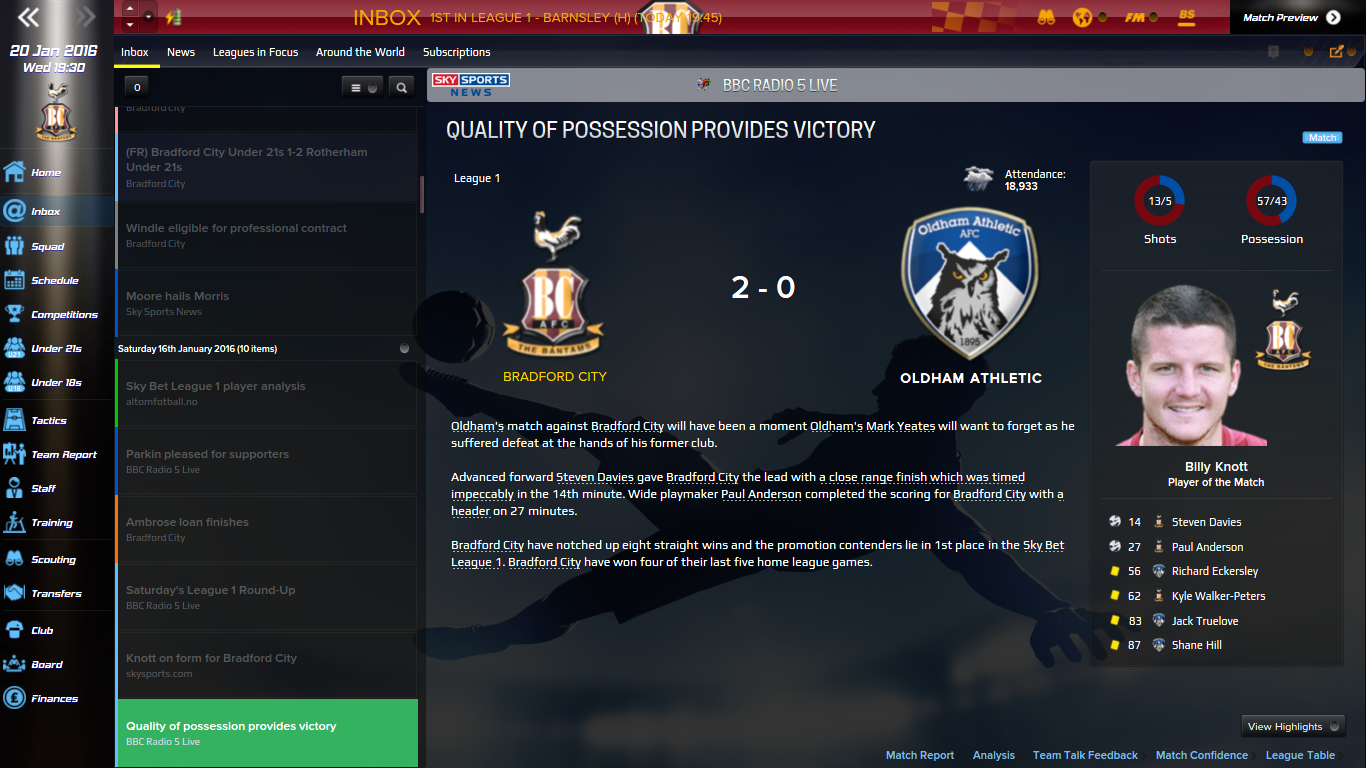Collapse the Saturday 16th January group
The image size is (1366, 768).
pyautogui.click(x=404, y=348)
